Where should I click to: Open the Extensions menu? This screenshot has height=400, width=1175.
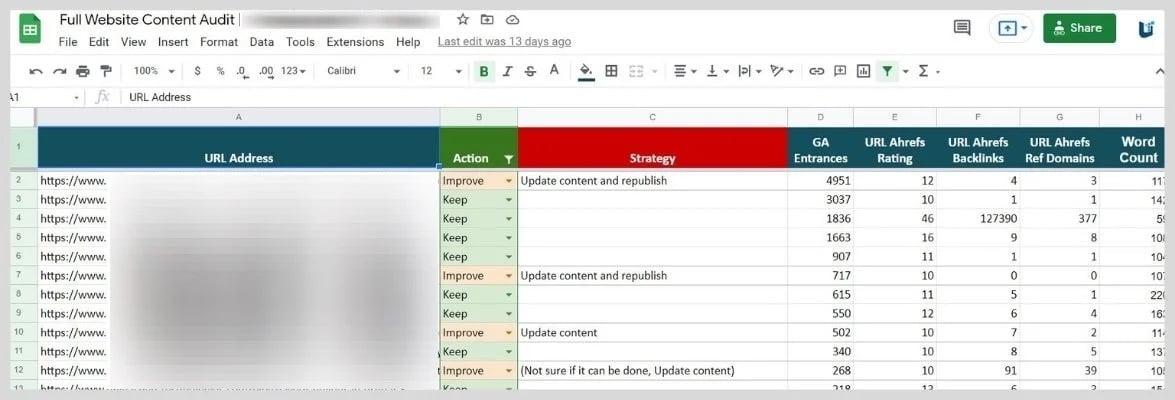(355, 42)
